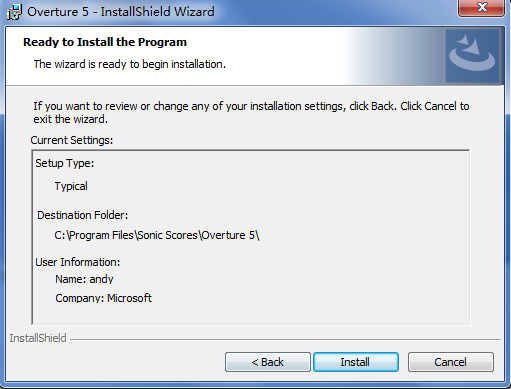511x389 pixels.
Task: Start installation with the Install button
Action: click(x=356, y=362)
